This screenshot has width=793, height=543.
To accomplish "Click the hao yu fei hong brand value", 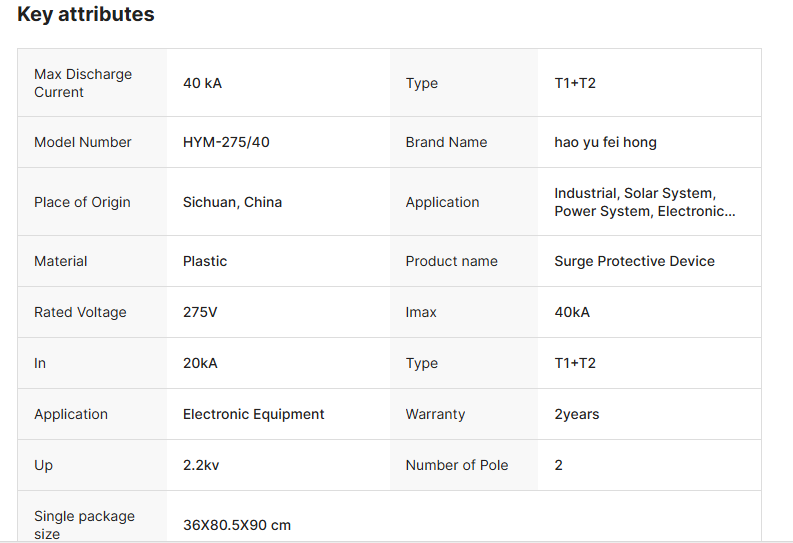I will coord(605,142).
